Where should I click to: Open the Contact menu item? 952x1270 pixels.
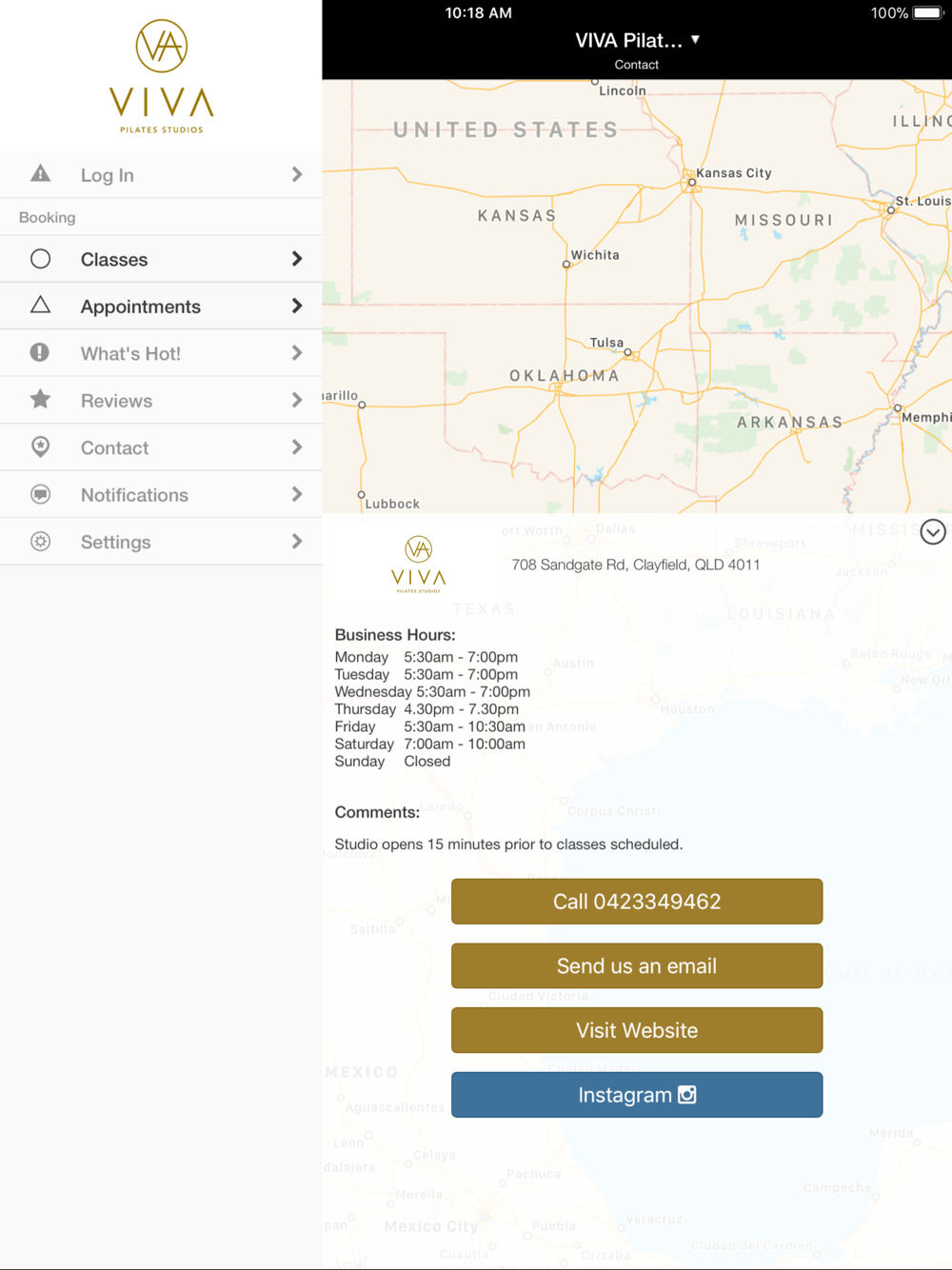(161, 447)
